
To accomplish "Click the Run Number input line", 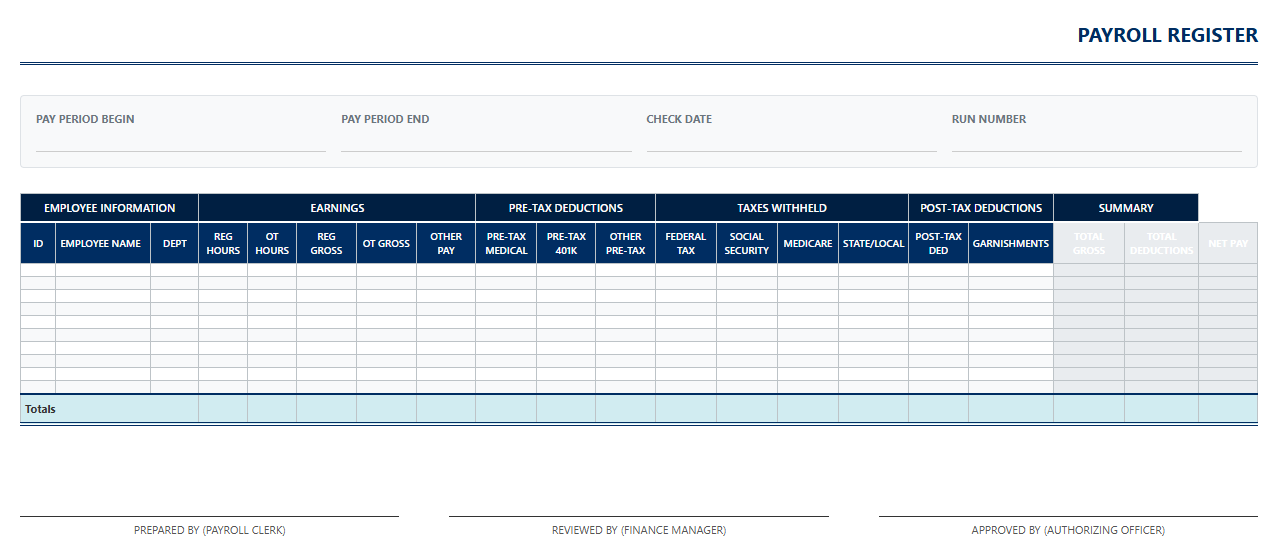I will pos(1096,141).
